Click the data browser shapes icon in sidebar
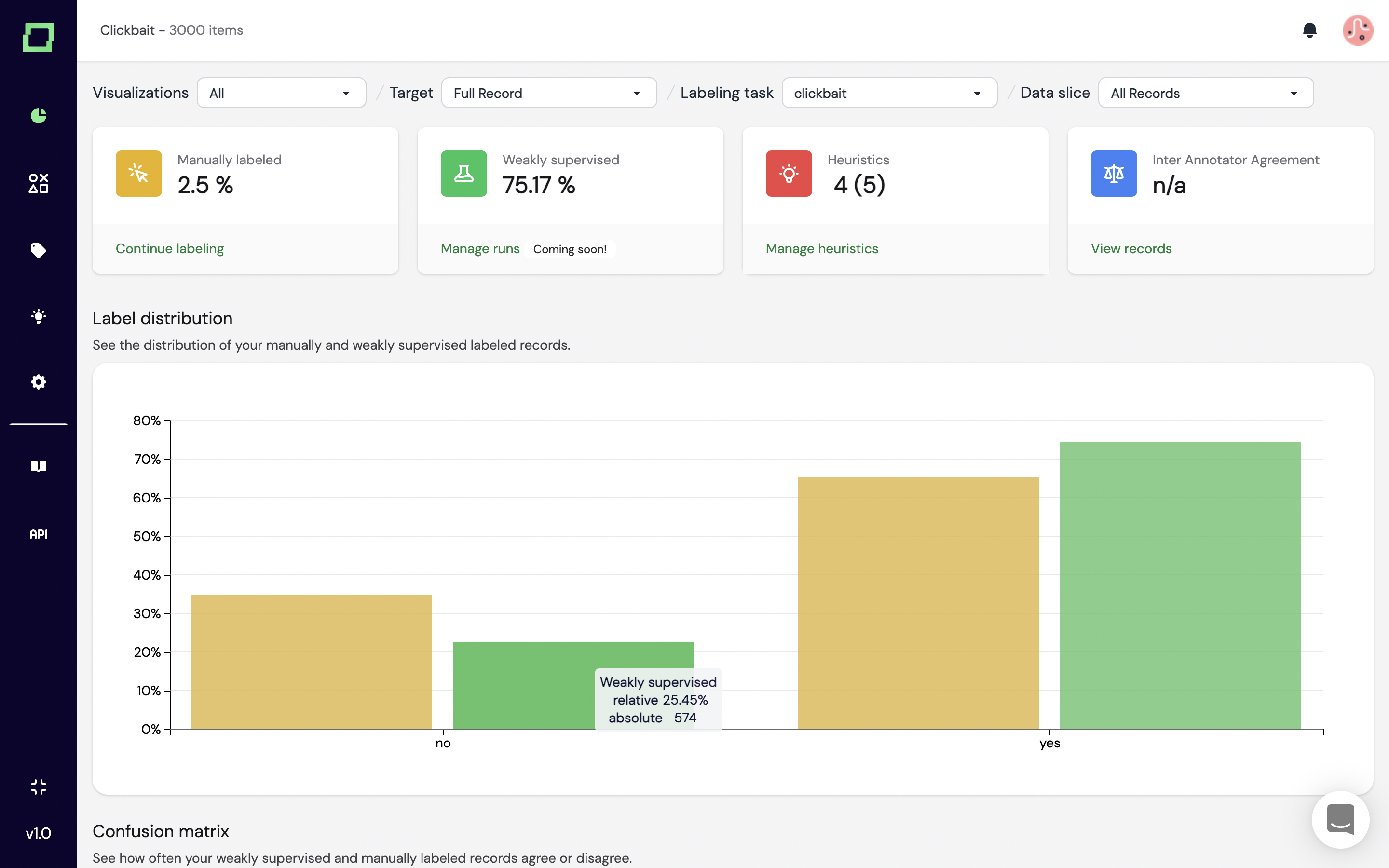Image resolution: width=1389 pixels, height=868 pixels. point(39,183)
